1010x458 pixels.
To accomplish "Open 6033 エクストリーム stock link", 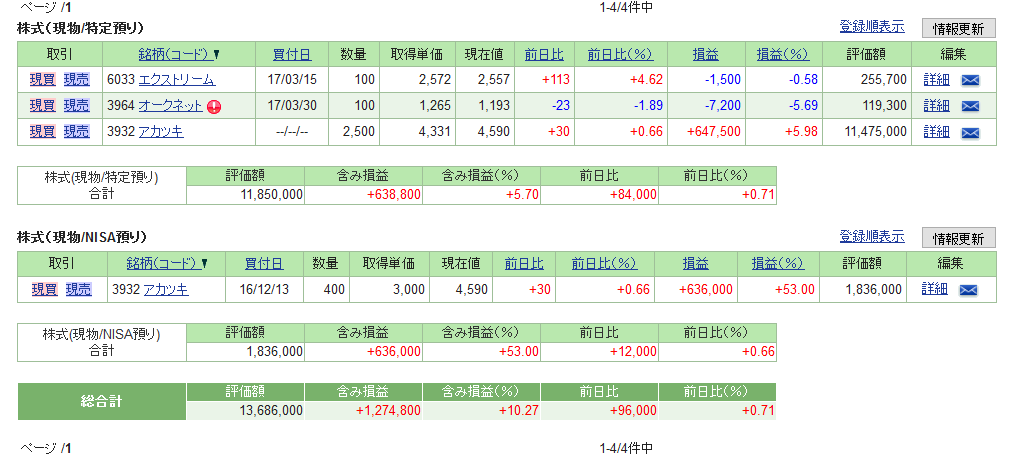I will (176, 80).
